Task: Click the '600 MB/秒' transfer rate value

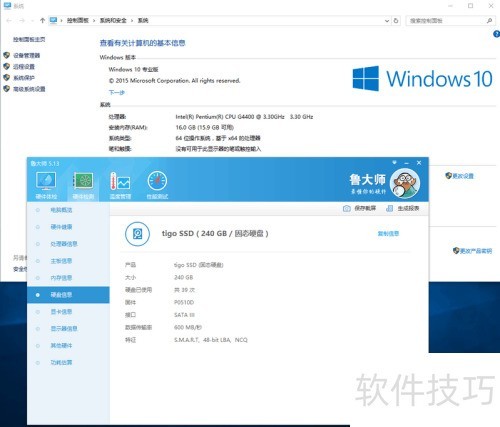Action: pyautogui.click(x=188, y=327)
